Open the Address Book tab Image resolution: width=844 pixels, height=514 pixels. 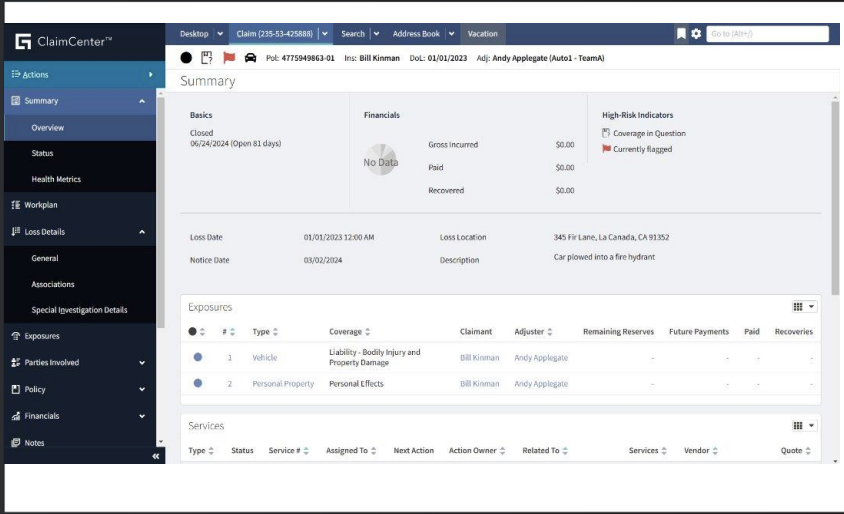pyautogui.click(x=416, y=34)
